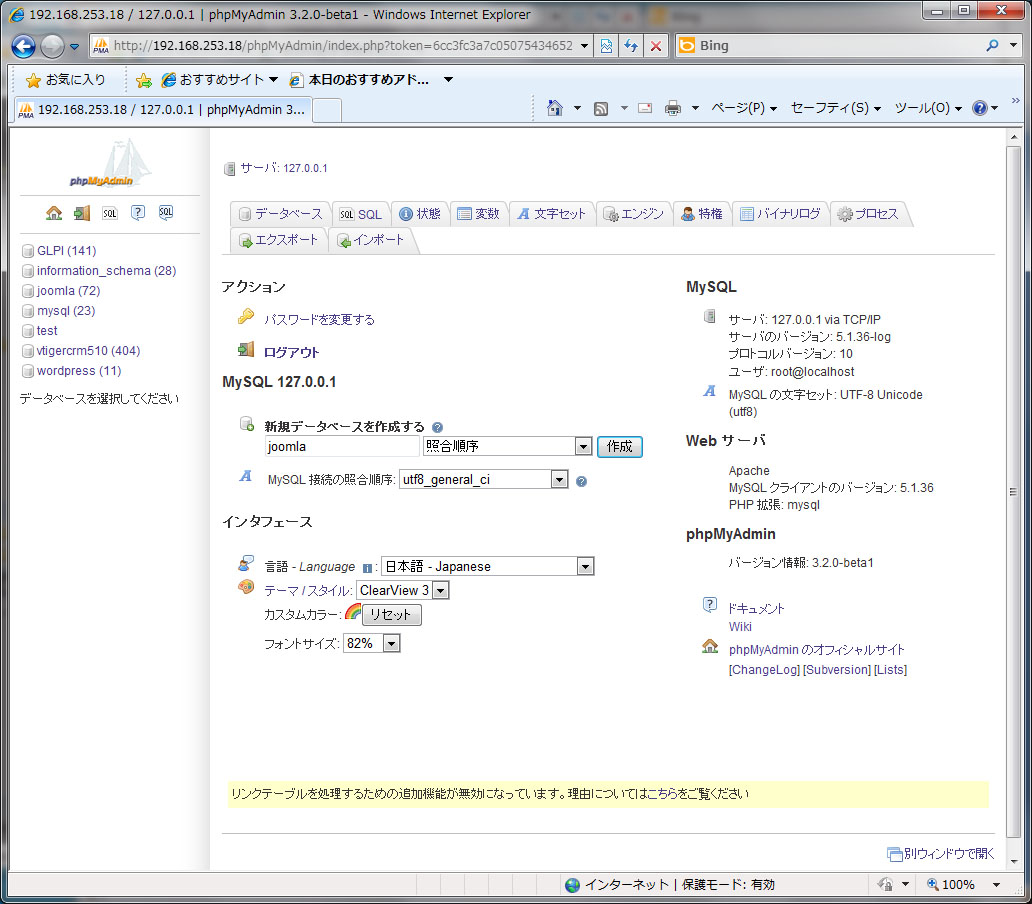This screenshot has width=1032, height=904.
Task: Click the Bing search magnifier icon
Action: (x=993, y=45)
